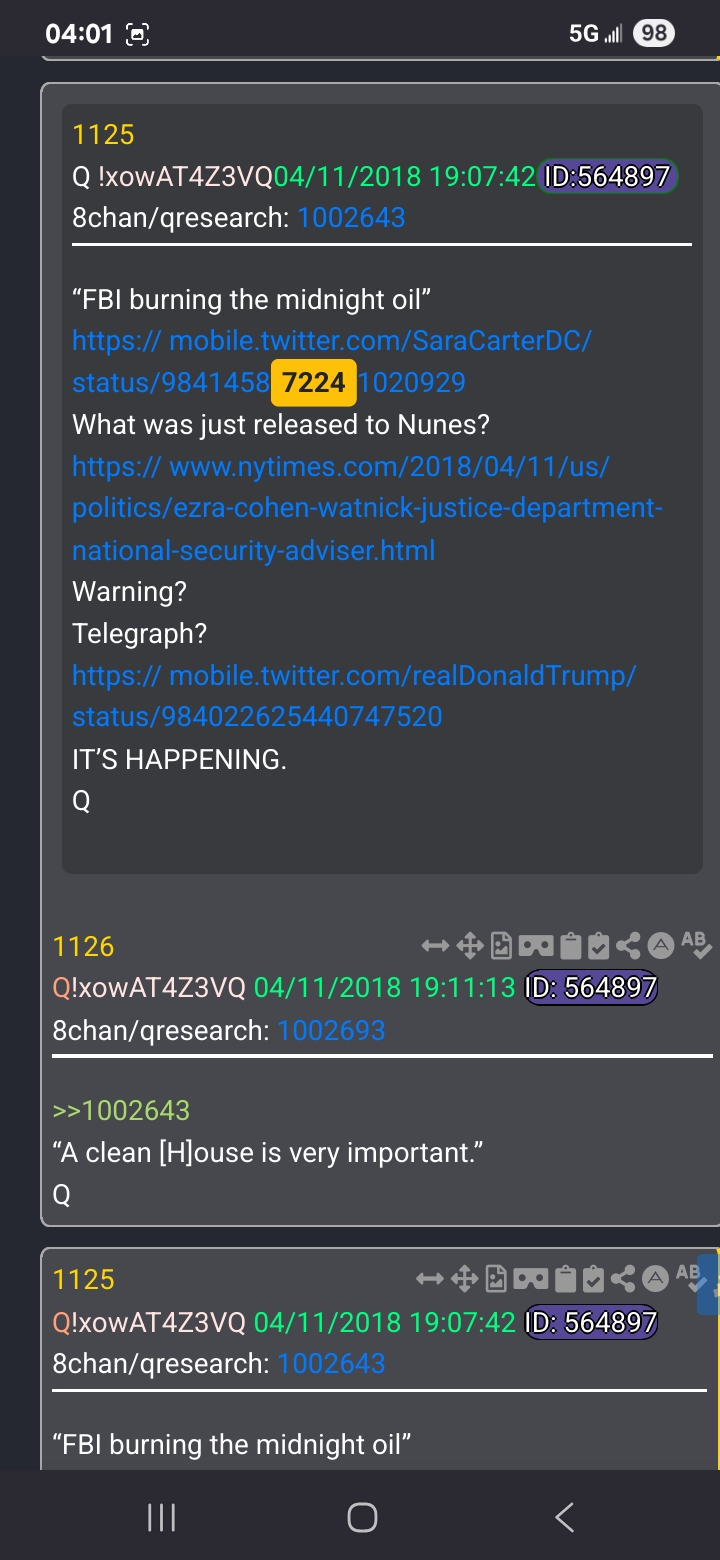Open the nytimes.com ezra-cohen-watnick article link
The height and width of the screenshot is (1560, 720).
pos(367,508)
